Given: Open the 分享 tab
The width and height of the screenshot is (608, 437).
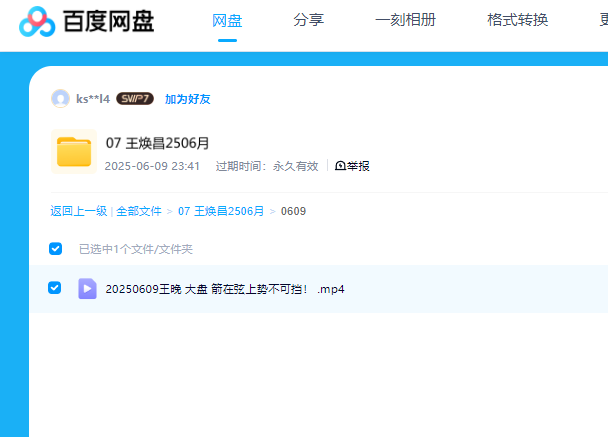Looking at the screenshot, I should [x=309, y=20].
